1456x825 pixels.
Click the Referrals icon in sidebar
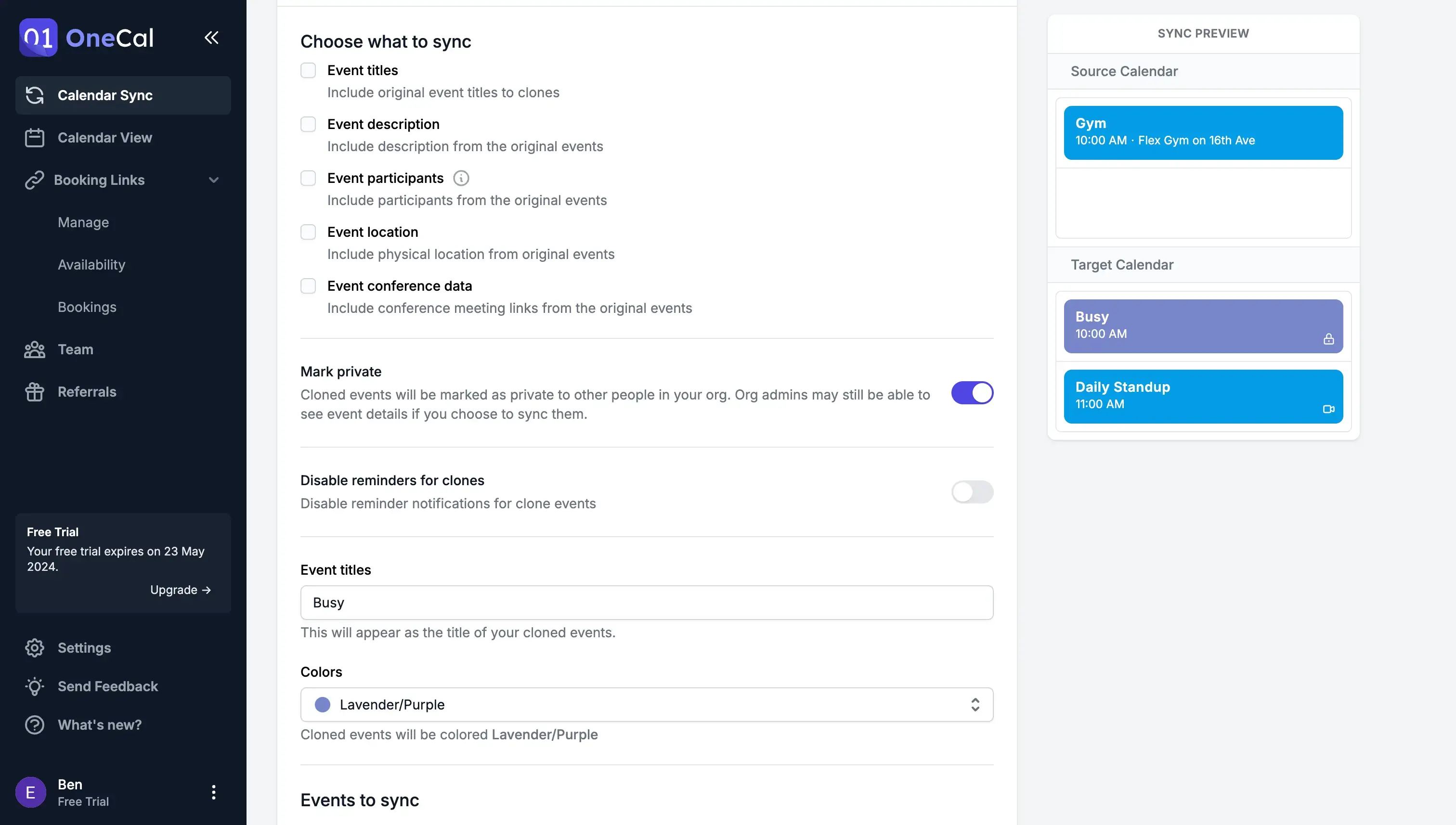[34, 391]
